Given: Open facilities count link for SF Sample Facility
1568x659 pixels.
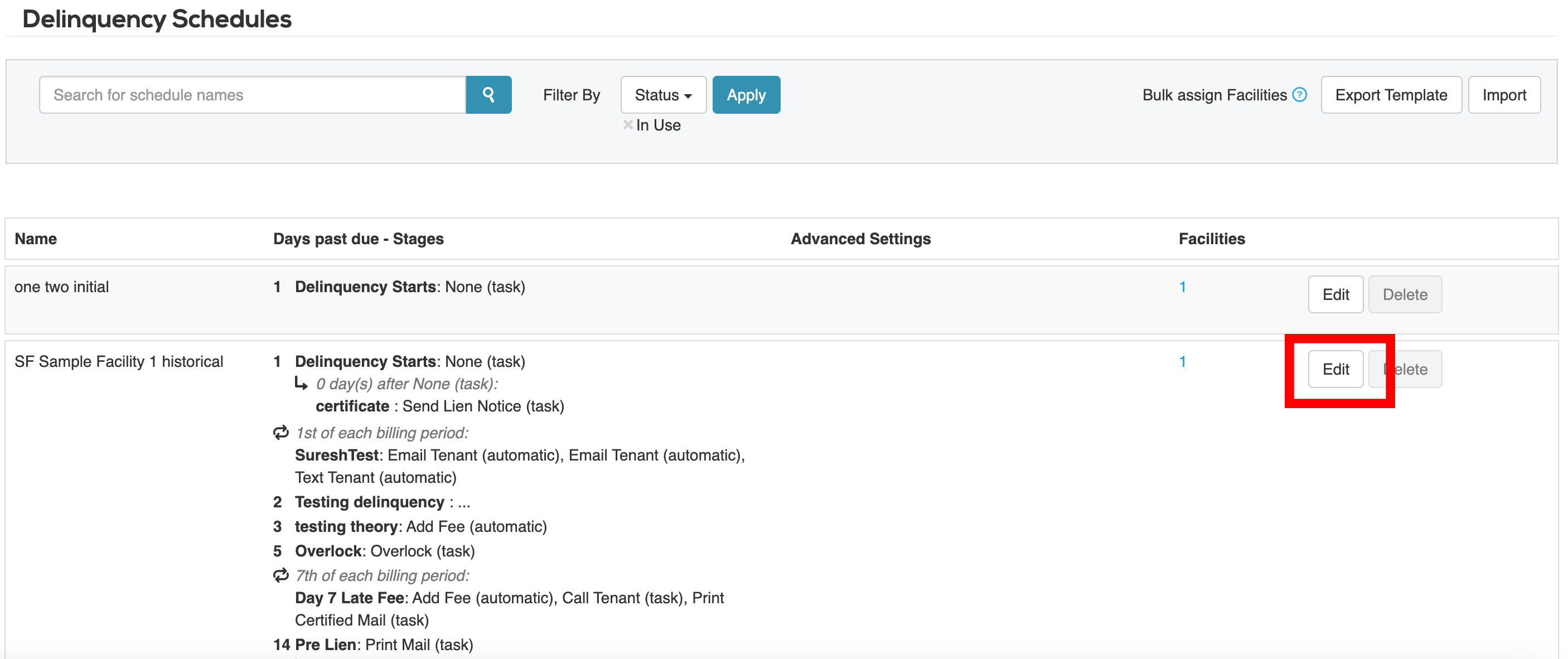Looking at the screenshot, I should [1182, 361].
